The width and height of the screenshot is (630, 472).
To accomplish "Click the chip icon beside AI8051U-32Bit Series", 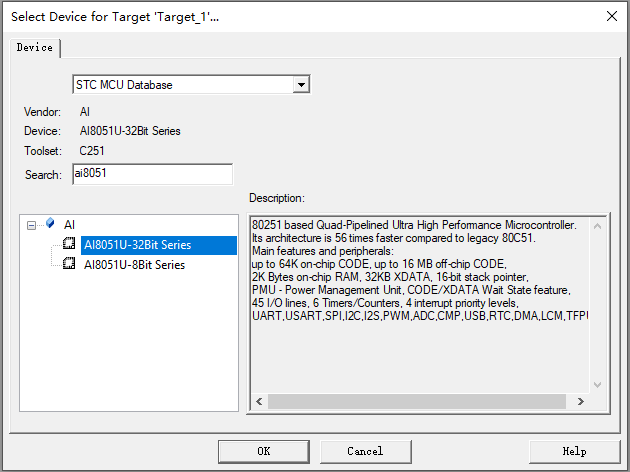I will [69, 243].
